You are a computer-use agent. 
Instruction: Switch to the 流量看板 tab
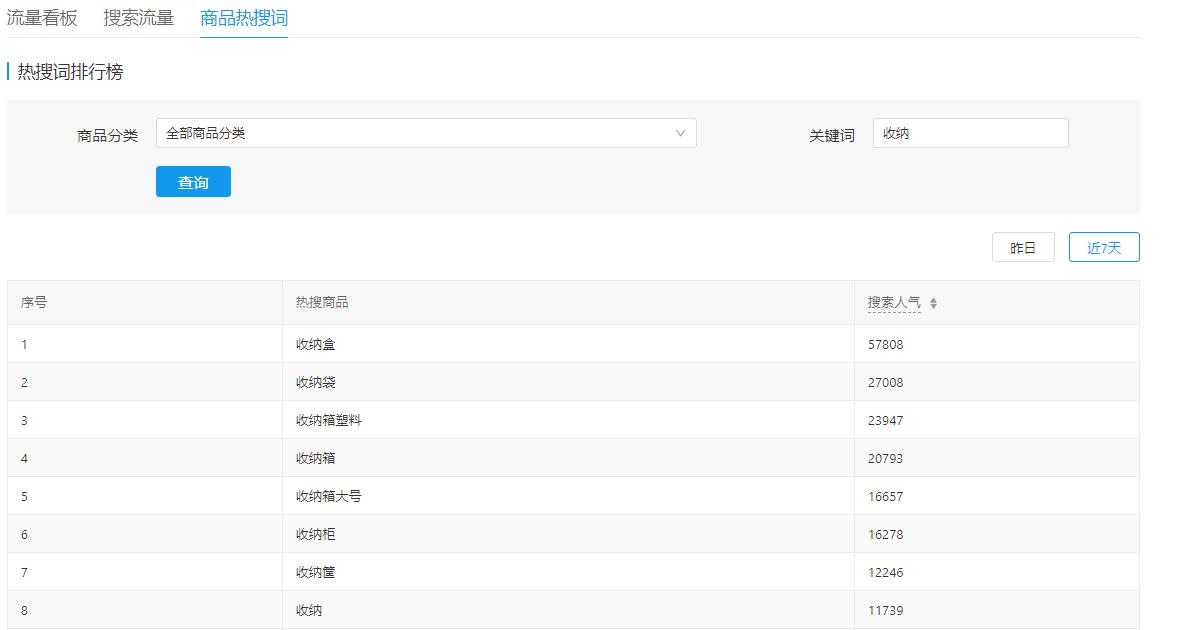(x=42, y=18)
